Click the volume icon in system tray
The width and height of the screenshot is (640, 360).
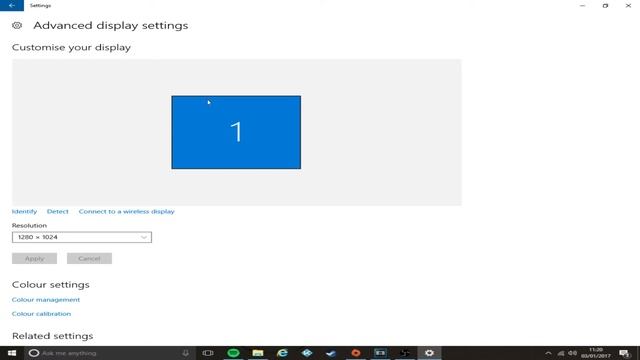[x=573, y=353]
